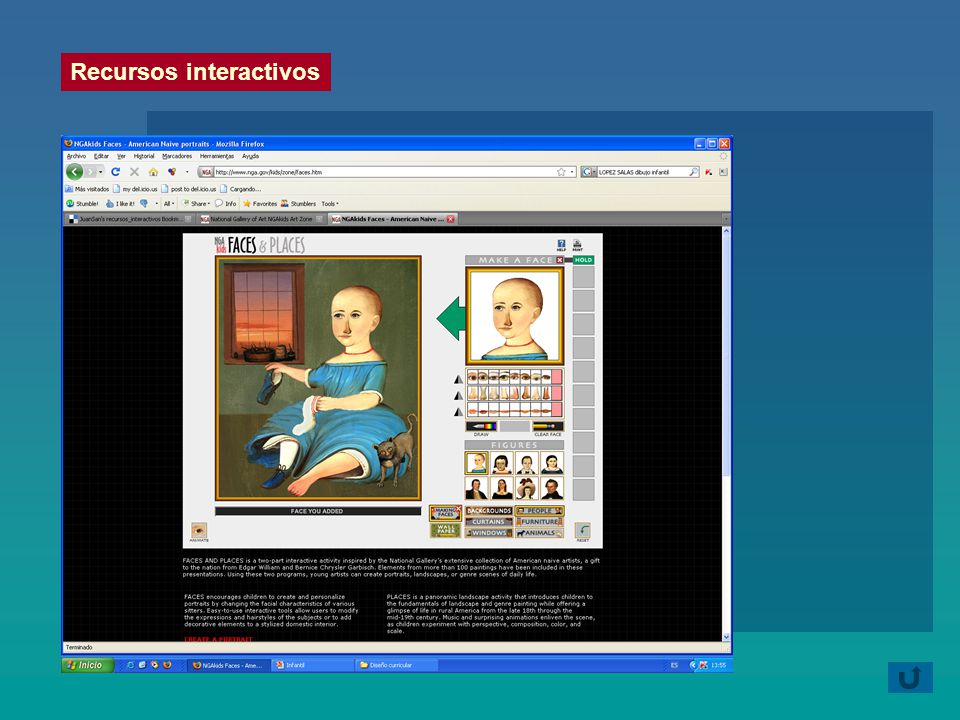
Task: Run the search with the magnifier icon
Action: click(694, 172)
